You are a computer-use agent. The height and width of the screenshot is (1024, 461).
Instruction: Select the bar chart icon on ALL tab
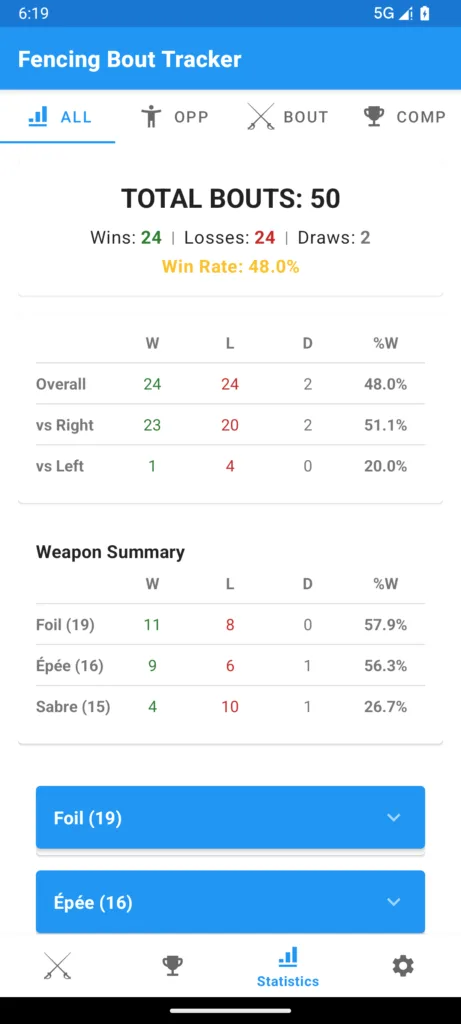pos(38,117)
